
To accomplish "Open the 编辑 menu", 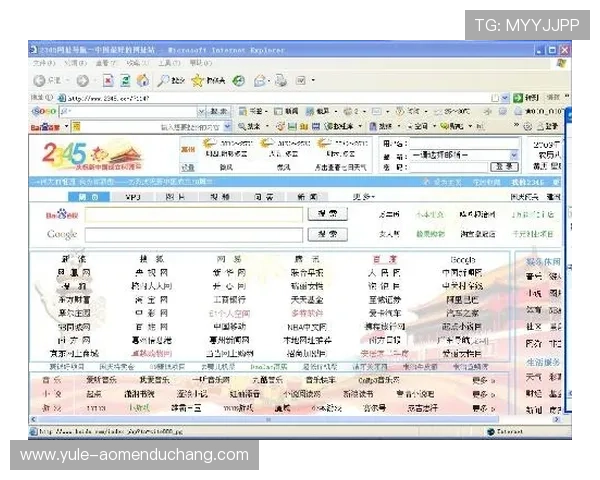I will [x=75, y=63].
